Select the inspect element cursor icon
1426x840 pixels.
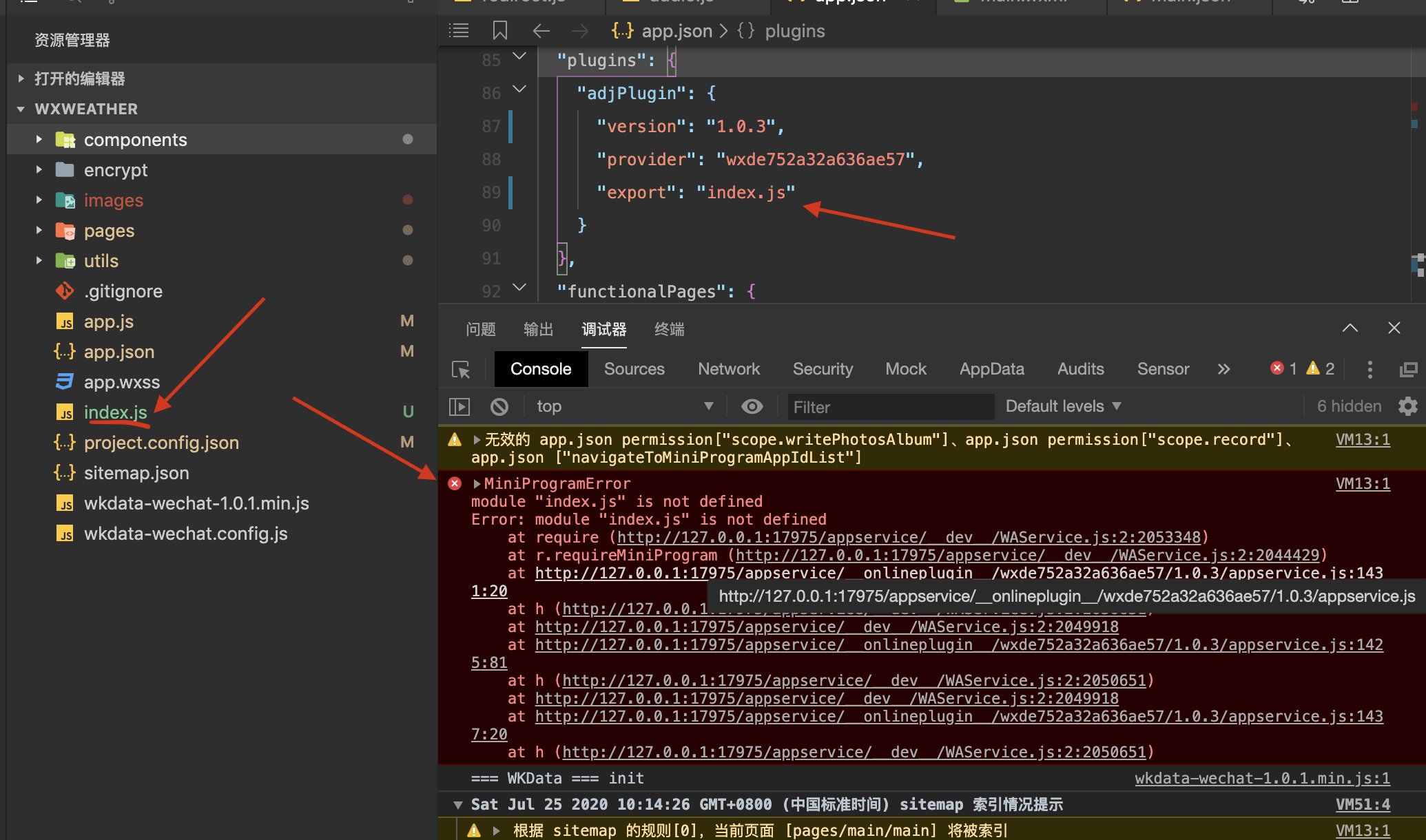click(x=461, y=370)
